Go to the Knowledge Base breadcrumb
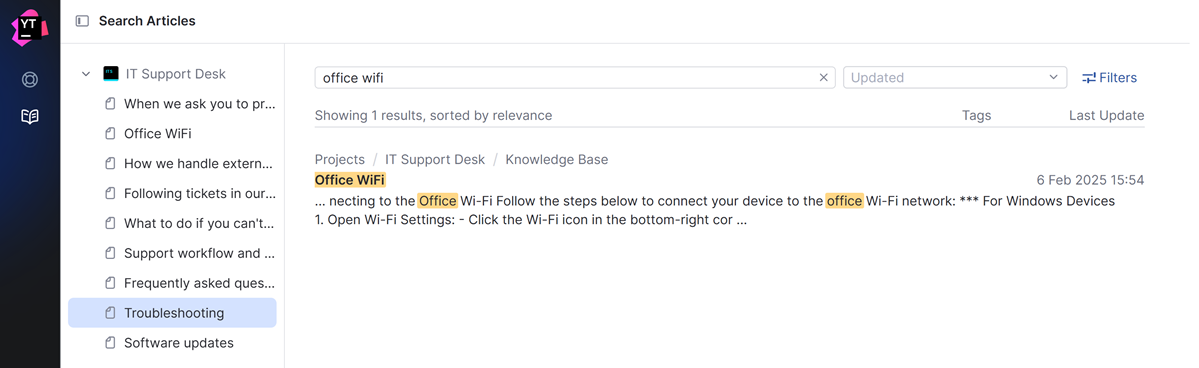The width and height of the screenshot is (1199, 368). pos(557,159)
